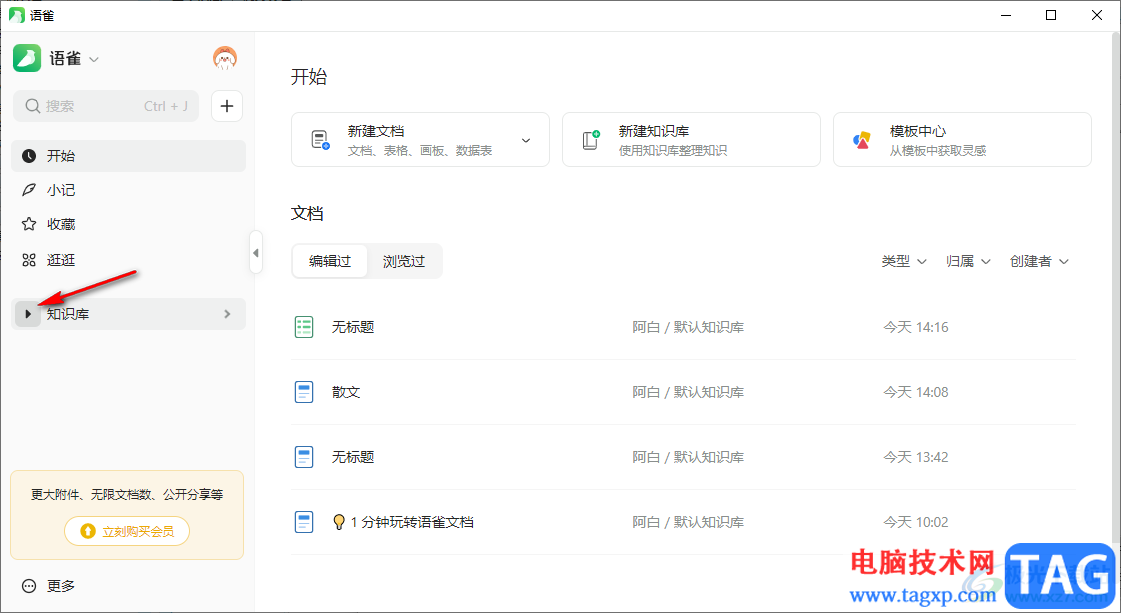Click the document icon of 无标题 13:42

[304, 457]
